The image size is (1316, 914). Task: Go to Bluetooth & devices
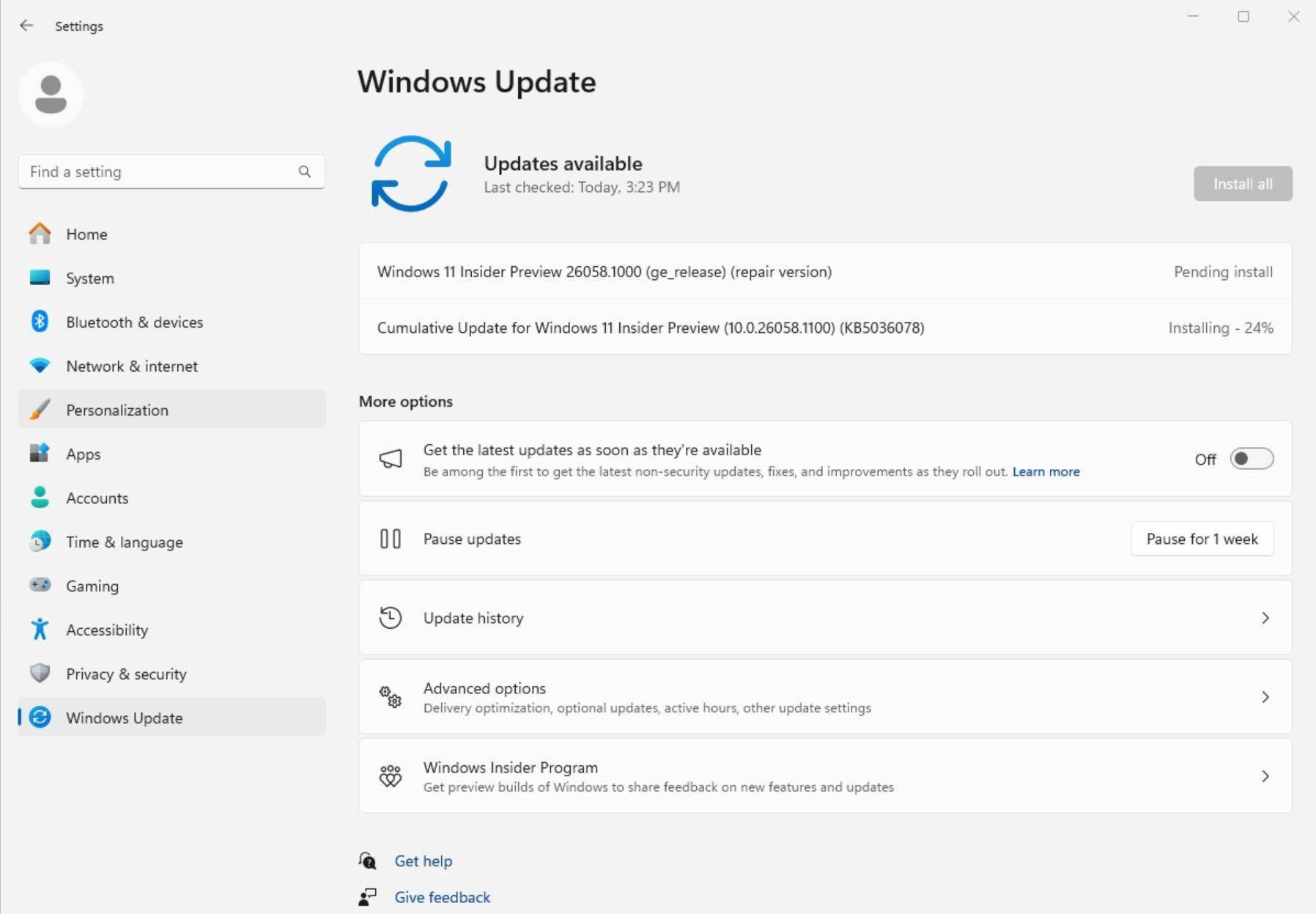pos(171,322)
